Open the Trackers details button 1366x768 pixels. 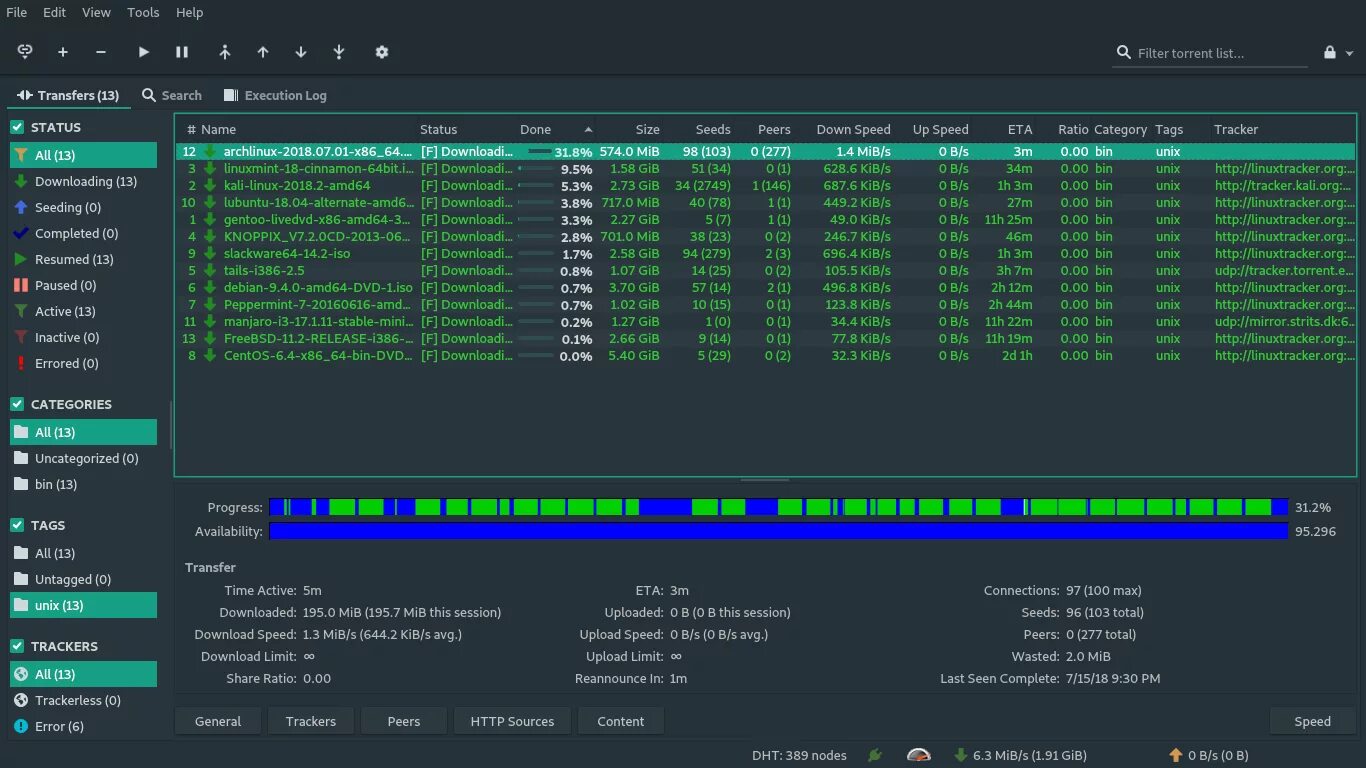click(310, 721)
